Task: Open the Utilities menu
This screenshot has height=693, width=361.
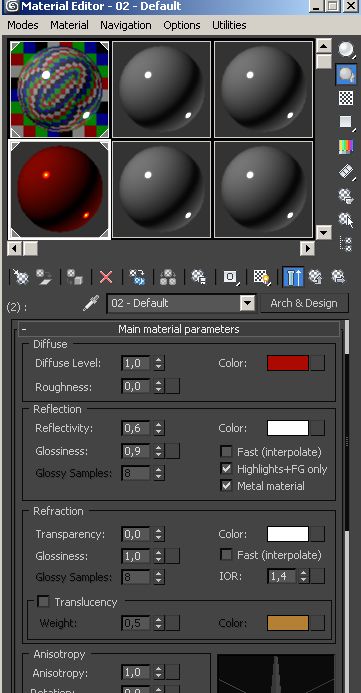Action: (229, 25)
